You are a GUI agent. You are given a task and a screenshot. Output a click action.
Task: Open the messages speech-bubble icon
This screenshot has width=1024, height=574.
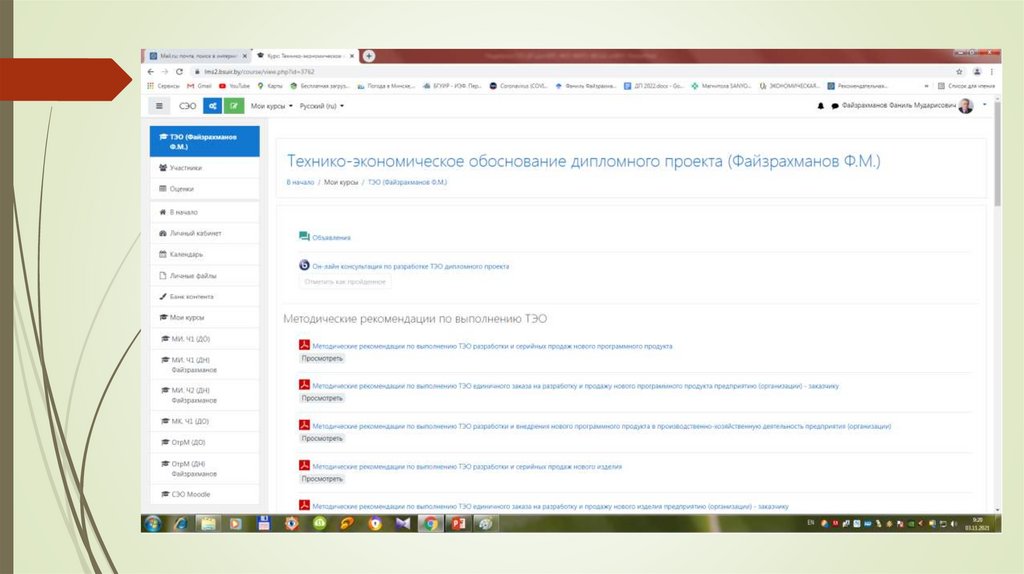[x=835, y=106]
